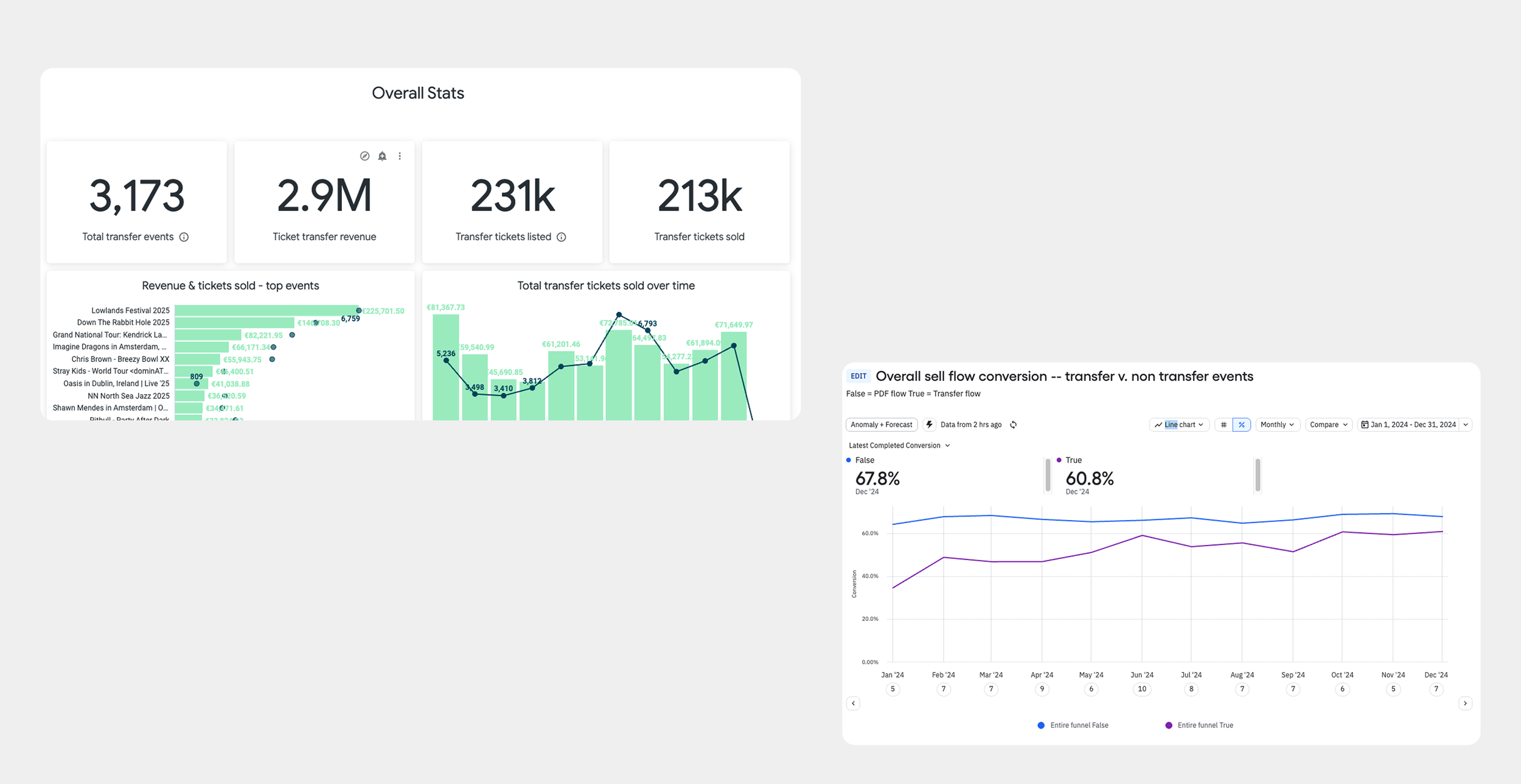Open the three-dot menu on revenue tile

coord(400,156)
